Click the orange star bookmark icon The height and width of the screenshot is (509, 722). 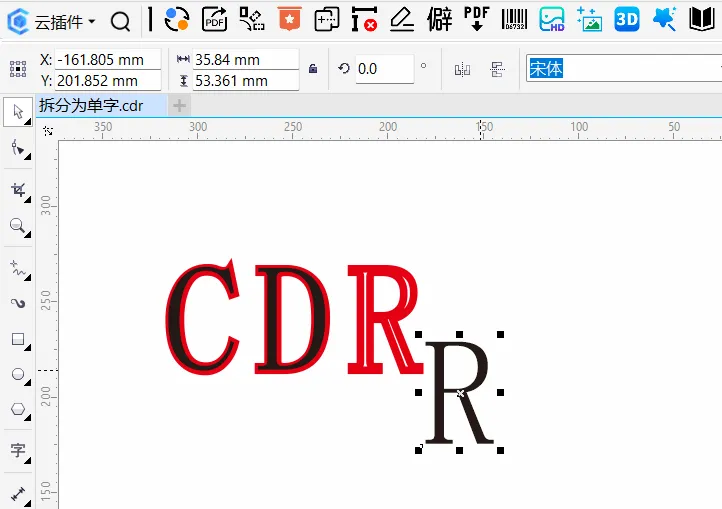pos(290,19)
